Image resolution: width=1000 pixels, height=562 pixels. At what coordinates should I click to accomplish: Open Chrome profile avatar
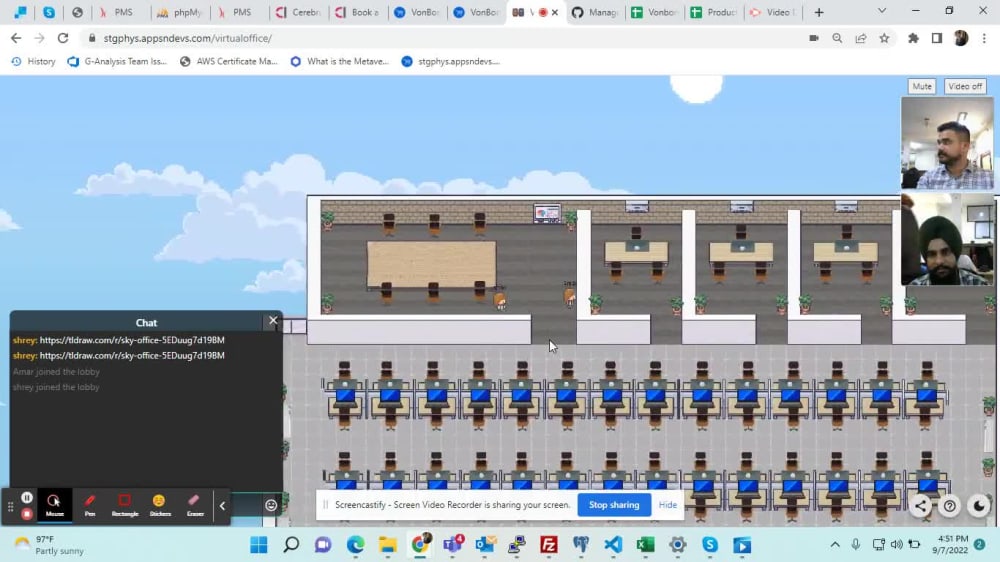tap(960, 38)
